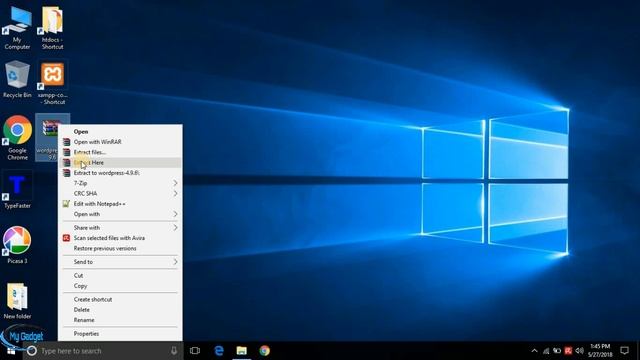Choose Rename in context menu
Screen dimensions: 640x360
(x=120, y=320)
